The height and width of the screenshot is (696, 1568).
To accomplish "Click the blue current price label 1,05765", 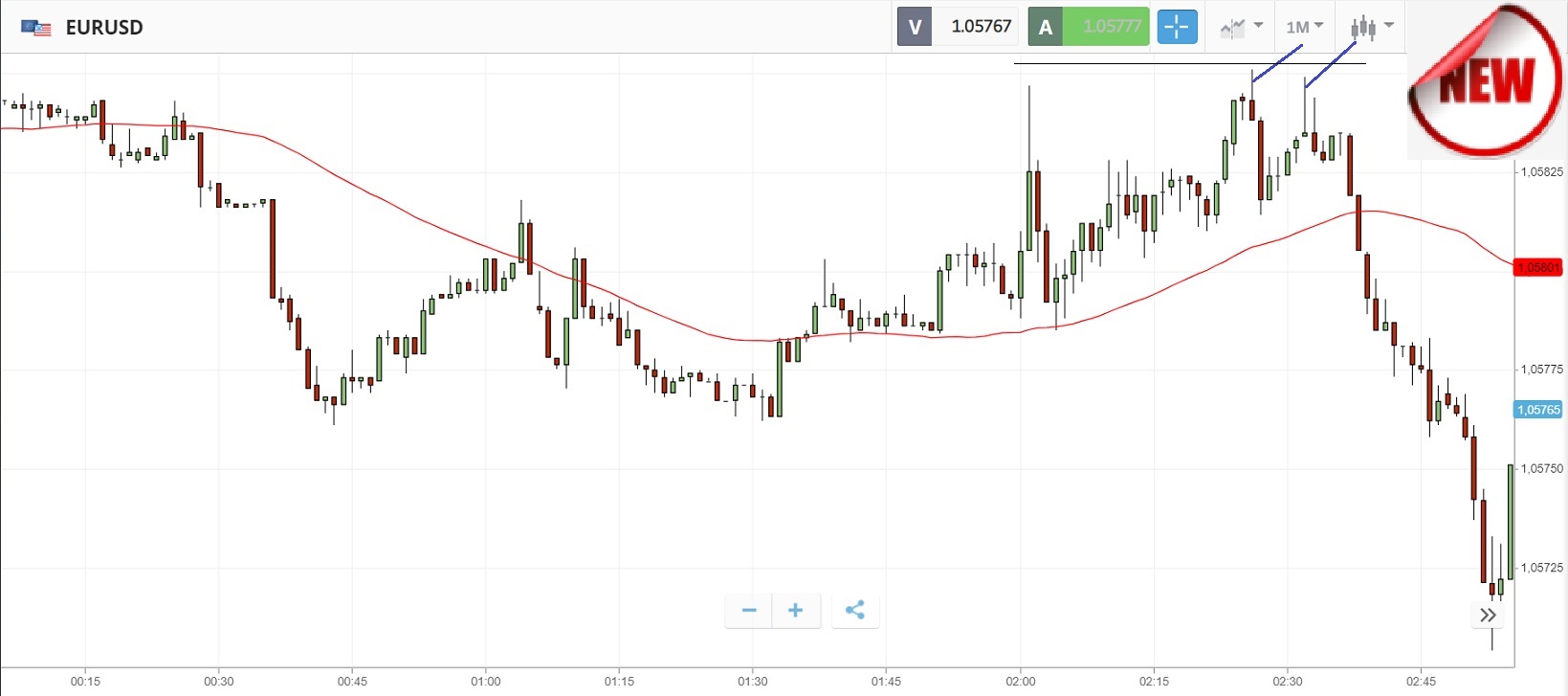I will [1537, 410].
